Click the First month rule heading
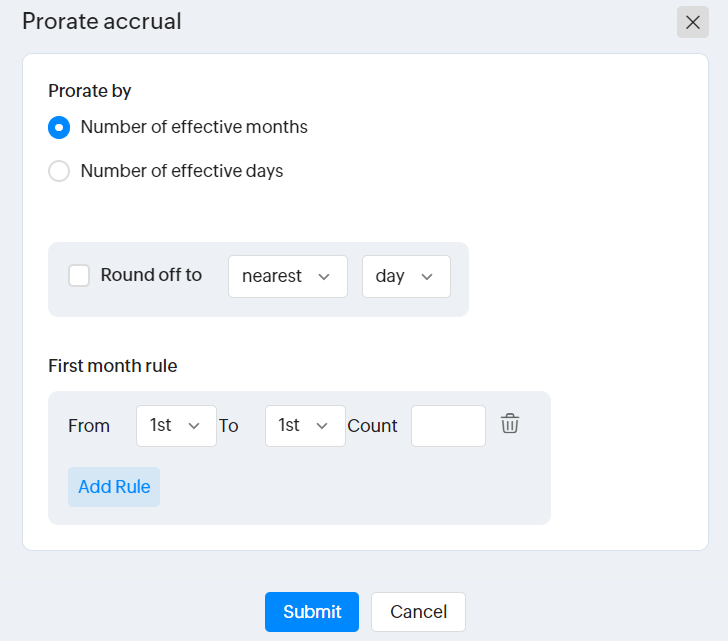The height and width of the screenshot is (641, 728). [x=113, y=366]
